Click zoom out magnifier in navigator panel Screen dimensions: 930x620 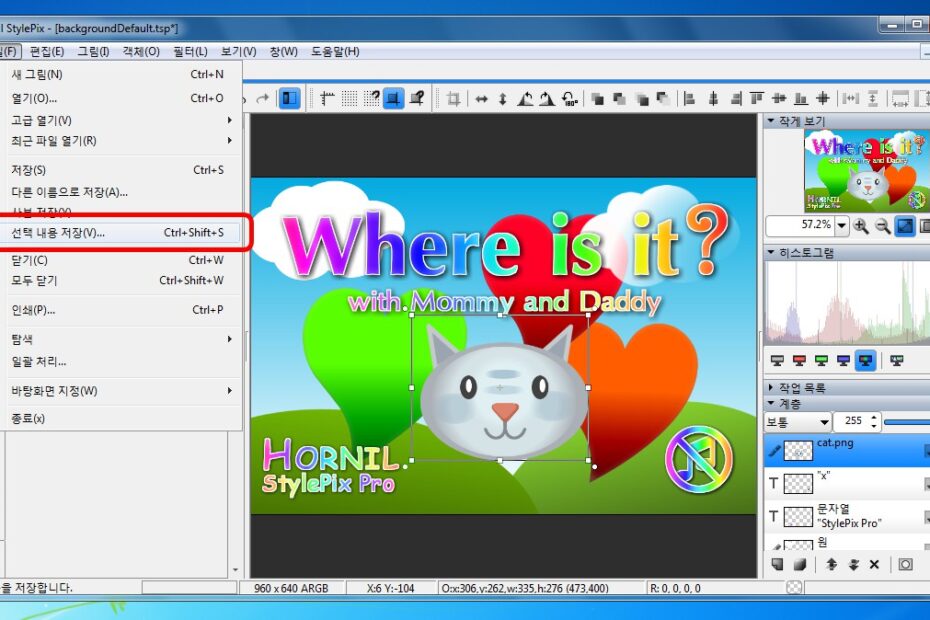883,225
